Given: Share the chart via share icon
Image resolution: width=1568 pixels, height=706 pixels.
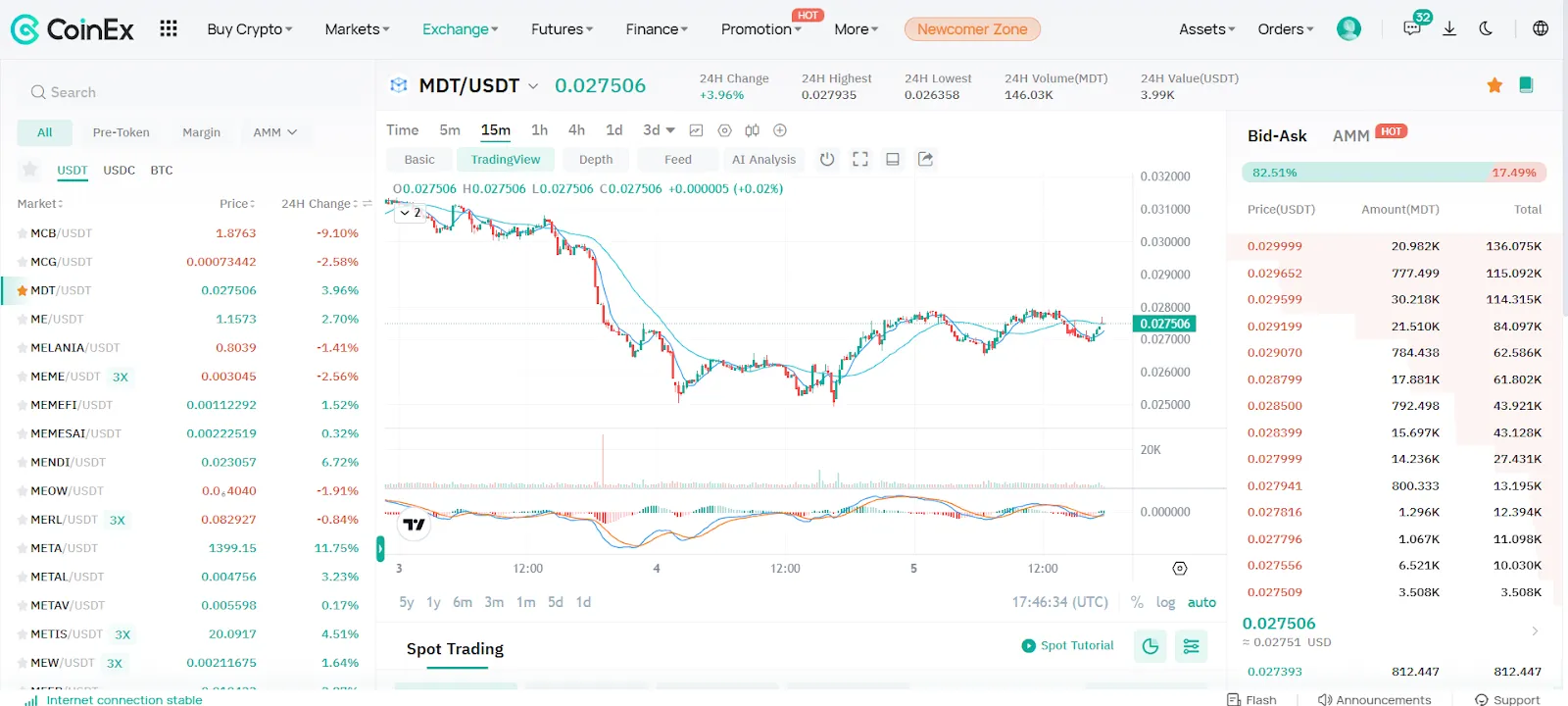Looking at the screenshot, I should coord(925,159).
